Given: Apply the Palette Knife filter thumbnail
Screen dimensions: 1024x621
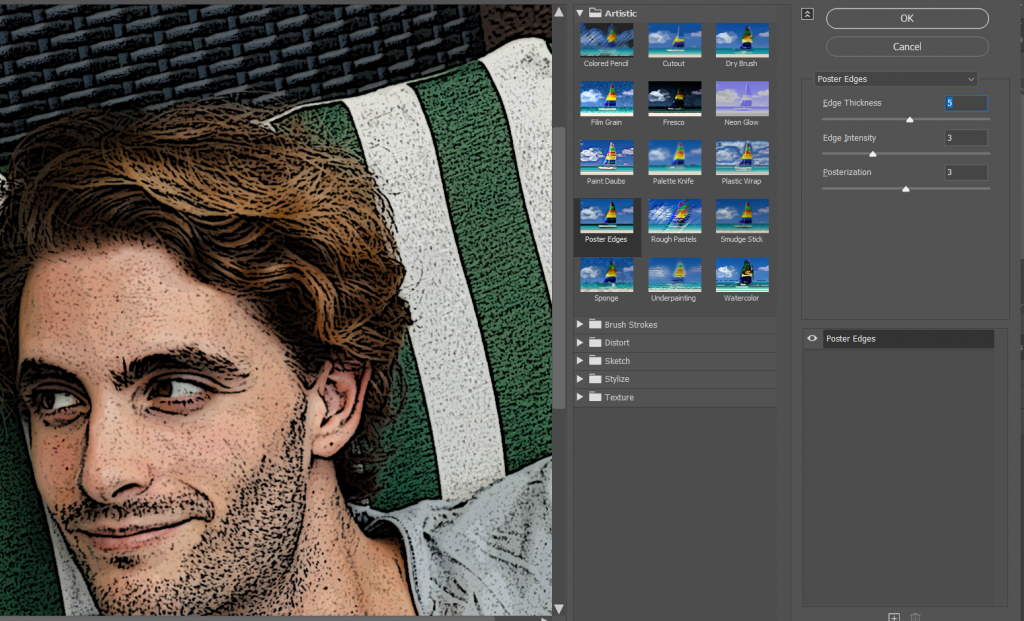Looking at the screenshot, I should coord(674,157).
